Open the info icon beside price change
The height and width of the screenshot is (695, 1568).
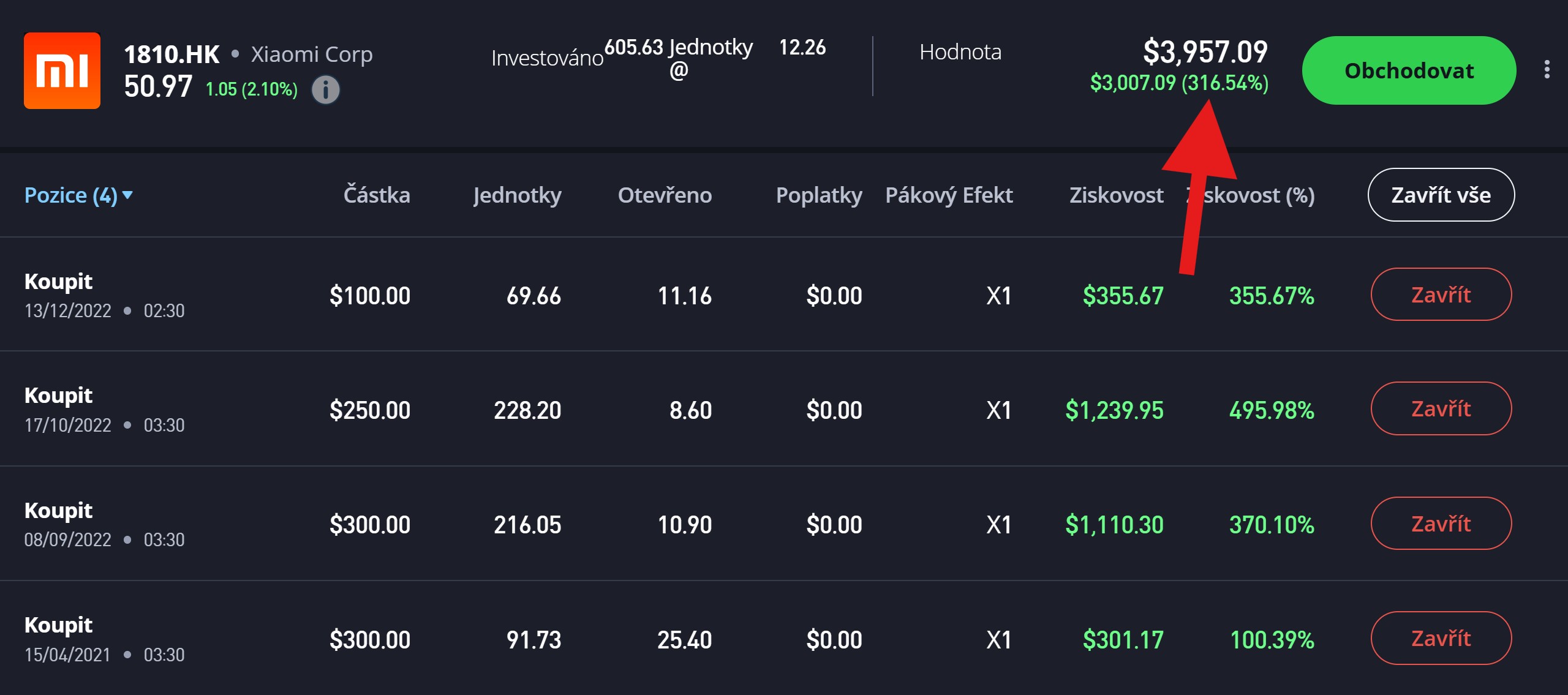pyautogui.click(x=325, y=90)
